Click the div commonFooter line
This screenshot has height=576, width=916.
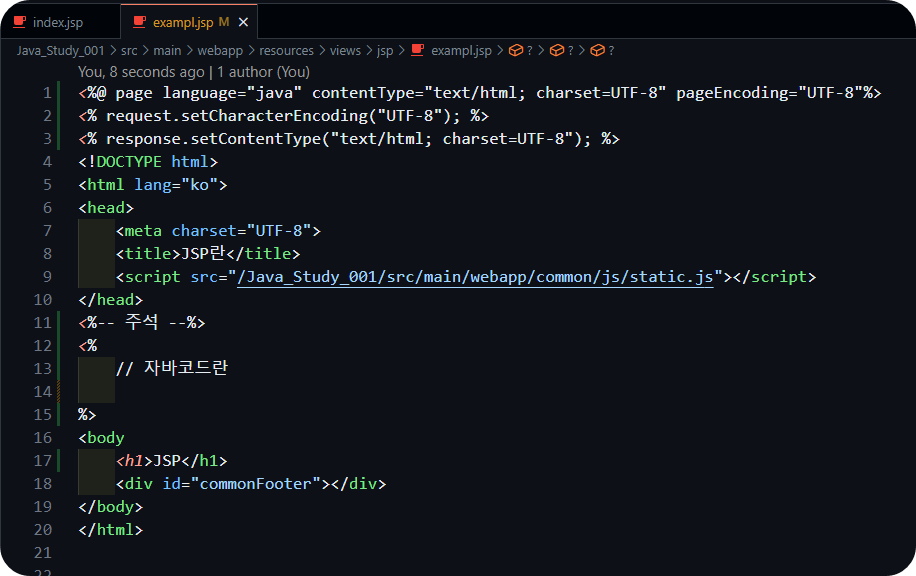[x=251, y=484]
